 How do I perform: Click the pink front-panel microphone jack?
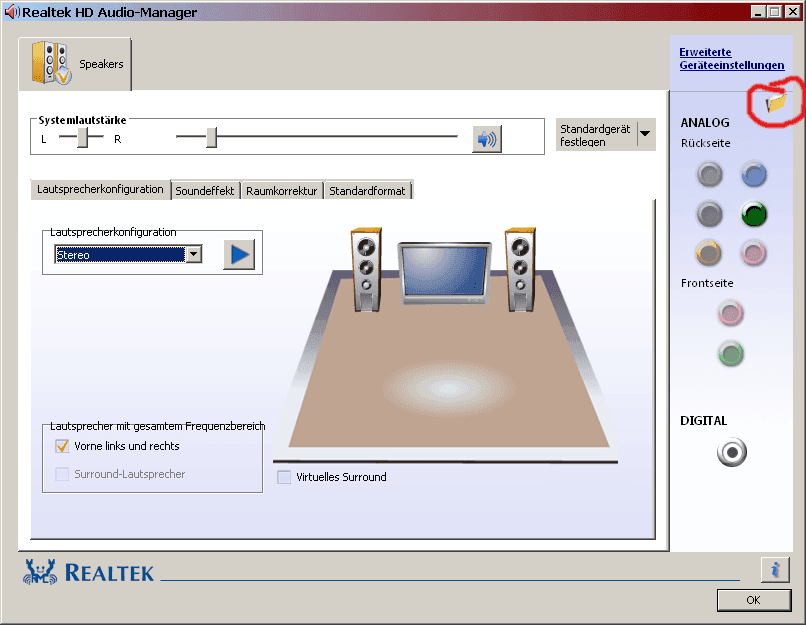tap(730, 314)
